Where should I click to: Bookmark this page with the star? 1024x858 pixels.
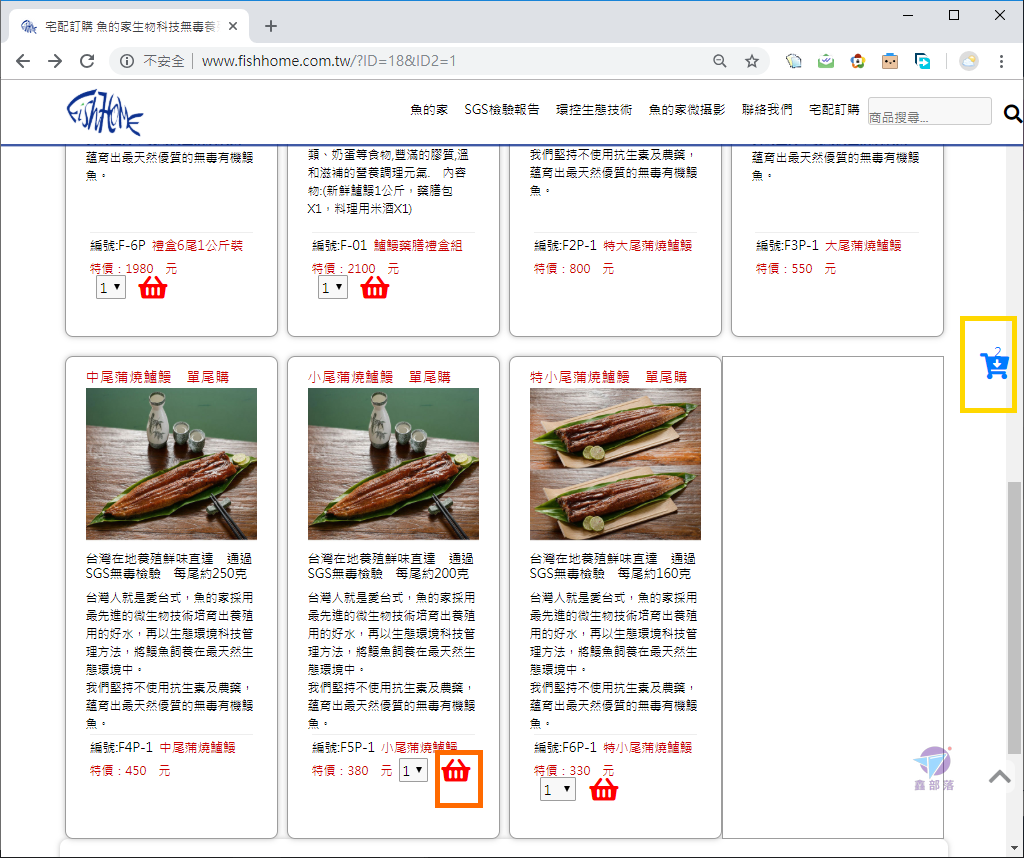(752, 61)
